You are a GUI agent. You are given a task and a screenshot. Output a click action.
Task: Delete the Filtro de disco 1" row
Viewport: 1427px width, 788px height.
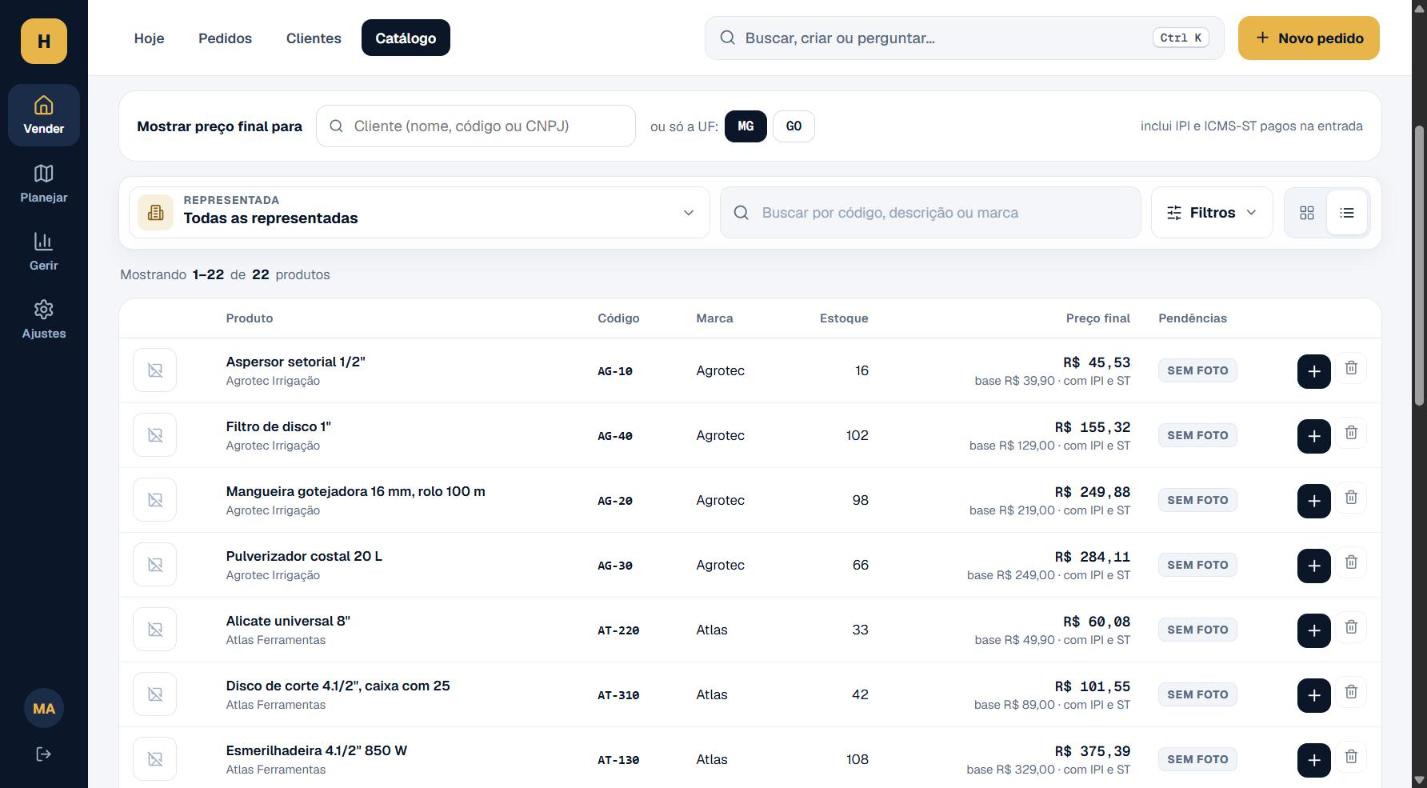1351,433
